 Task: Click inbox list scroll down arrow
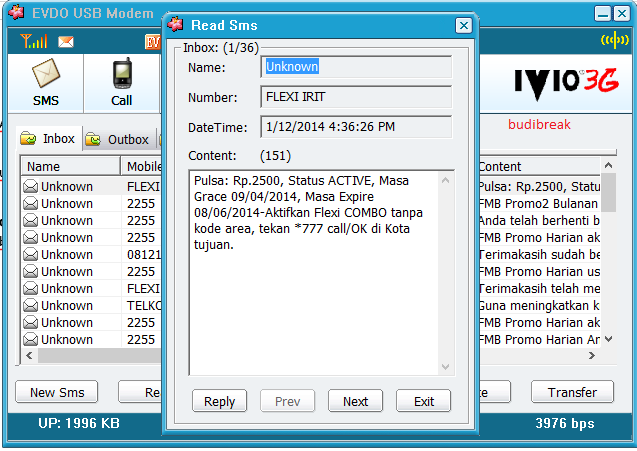(608, 339)
